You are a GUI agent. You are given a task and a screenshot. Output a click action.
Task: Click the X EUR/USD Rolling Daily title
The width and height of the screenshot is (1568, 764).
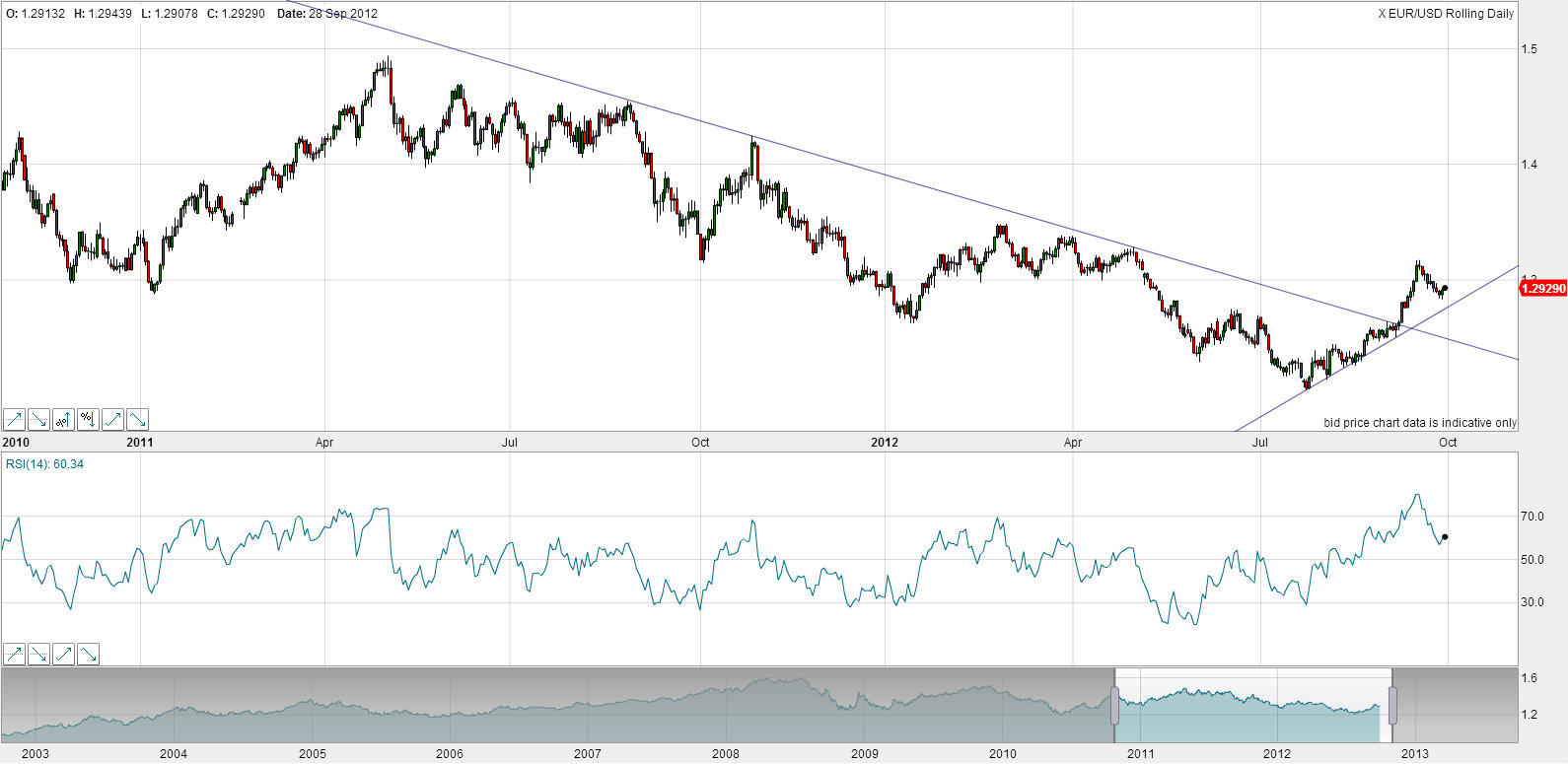tap(1446, 14)
